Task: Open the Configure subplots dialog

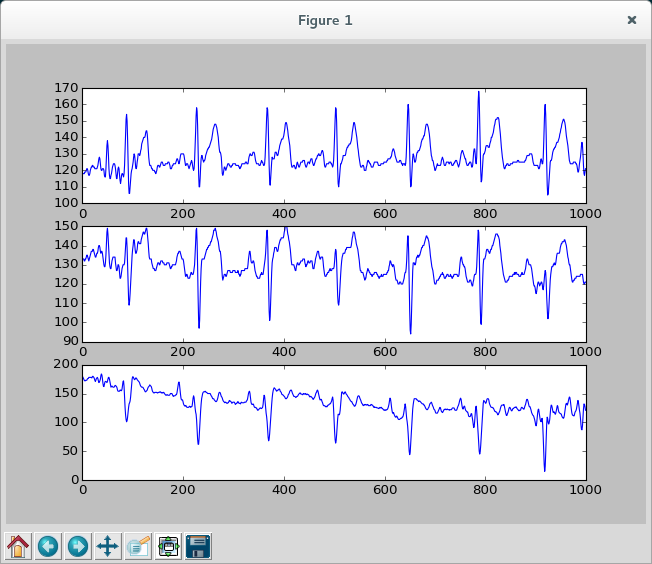Action: 168,546
